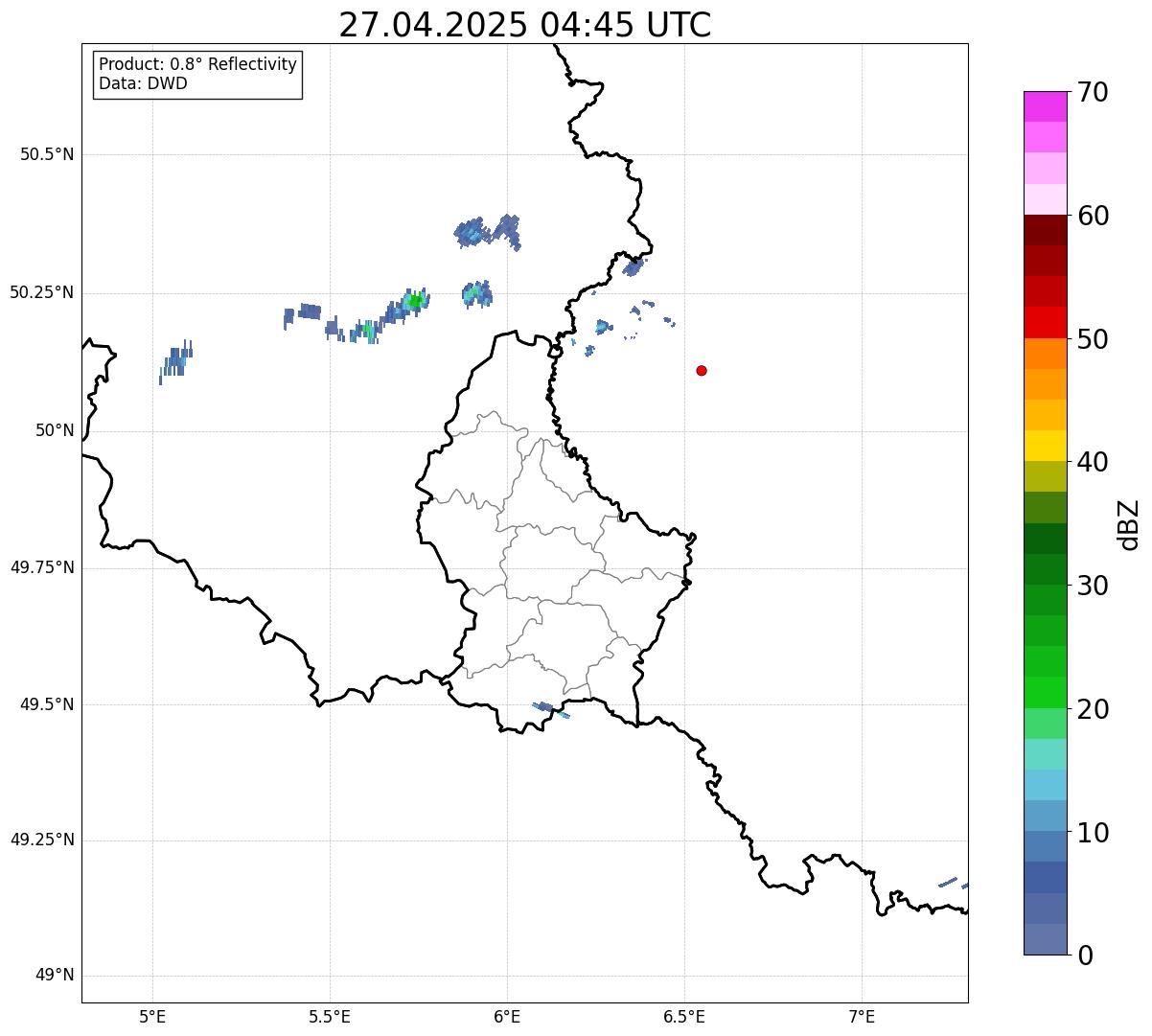Click the 49.75°N latitude label
Image resolution: width=1152 pixels, height=1036 pixels.
(x=42, y=567)
